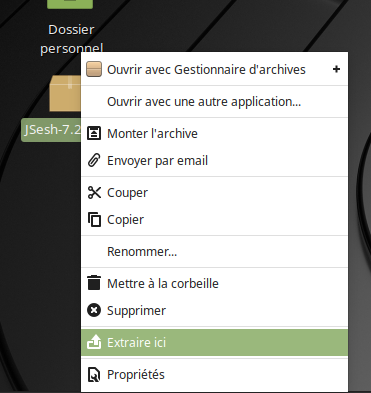Select the highlighted Extraire ici option
Viewport: 371px width, 393px height.
pyautogui.click(x=214, y=342)
